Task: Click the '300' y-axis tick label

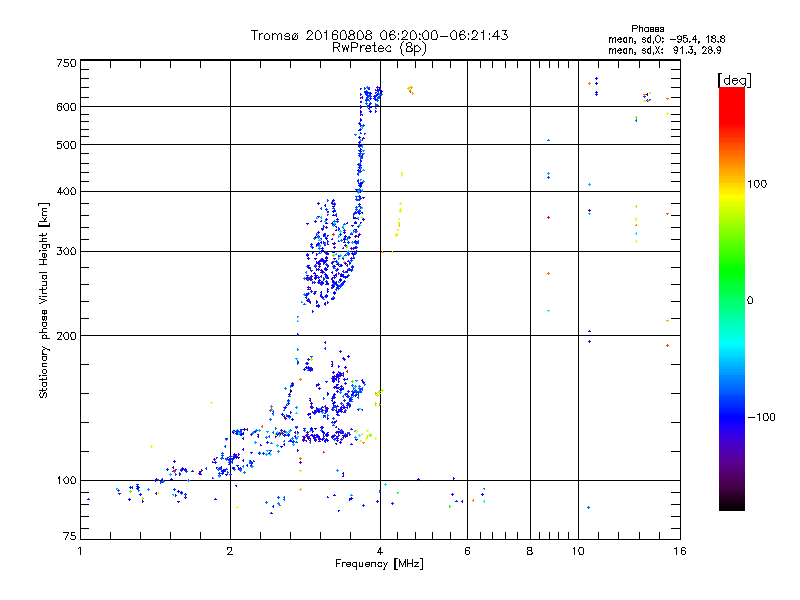Action: [67, 251]
